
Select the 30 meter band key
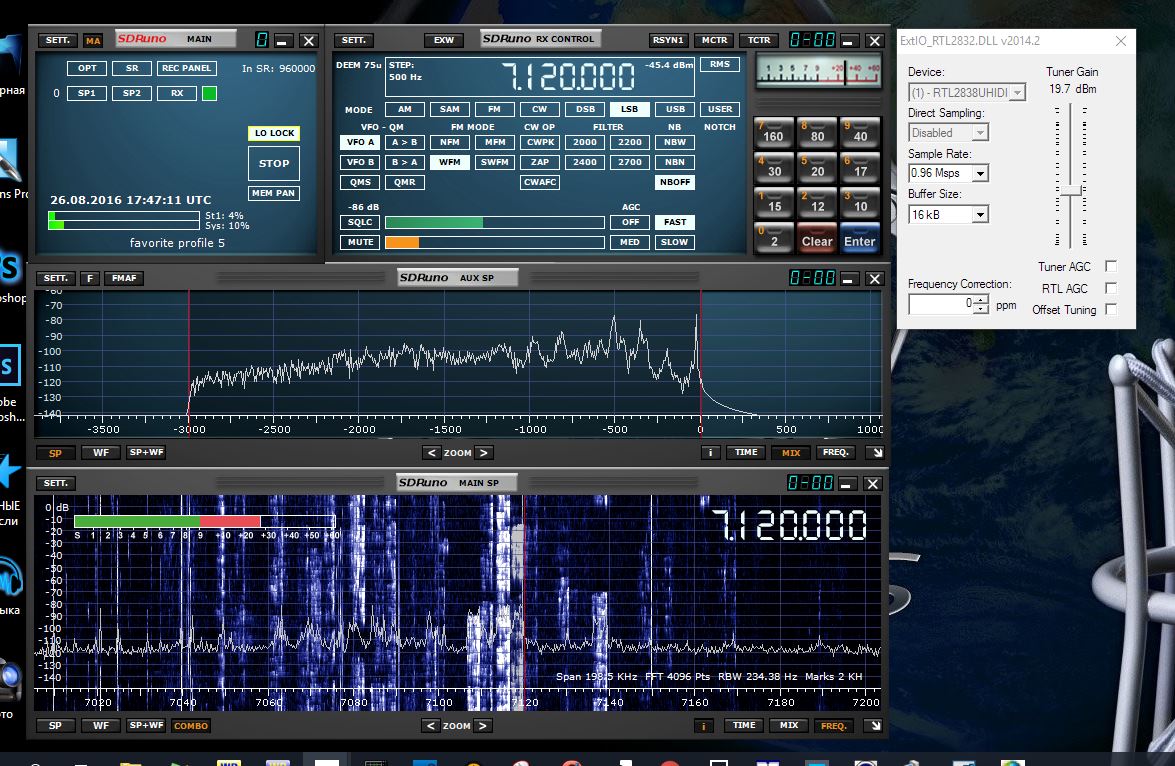point(773,168)
